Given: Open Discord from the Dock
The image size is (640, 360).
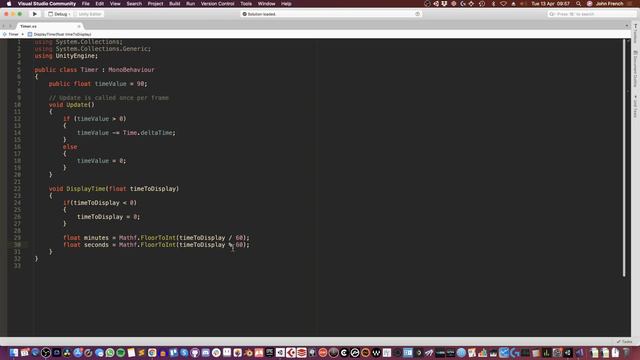Looking at the screenshot, I should (205, 353).
